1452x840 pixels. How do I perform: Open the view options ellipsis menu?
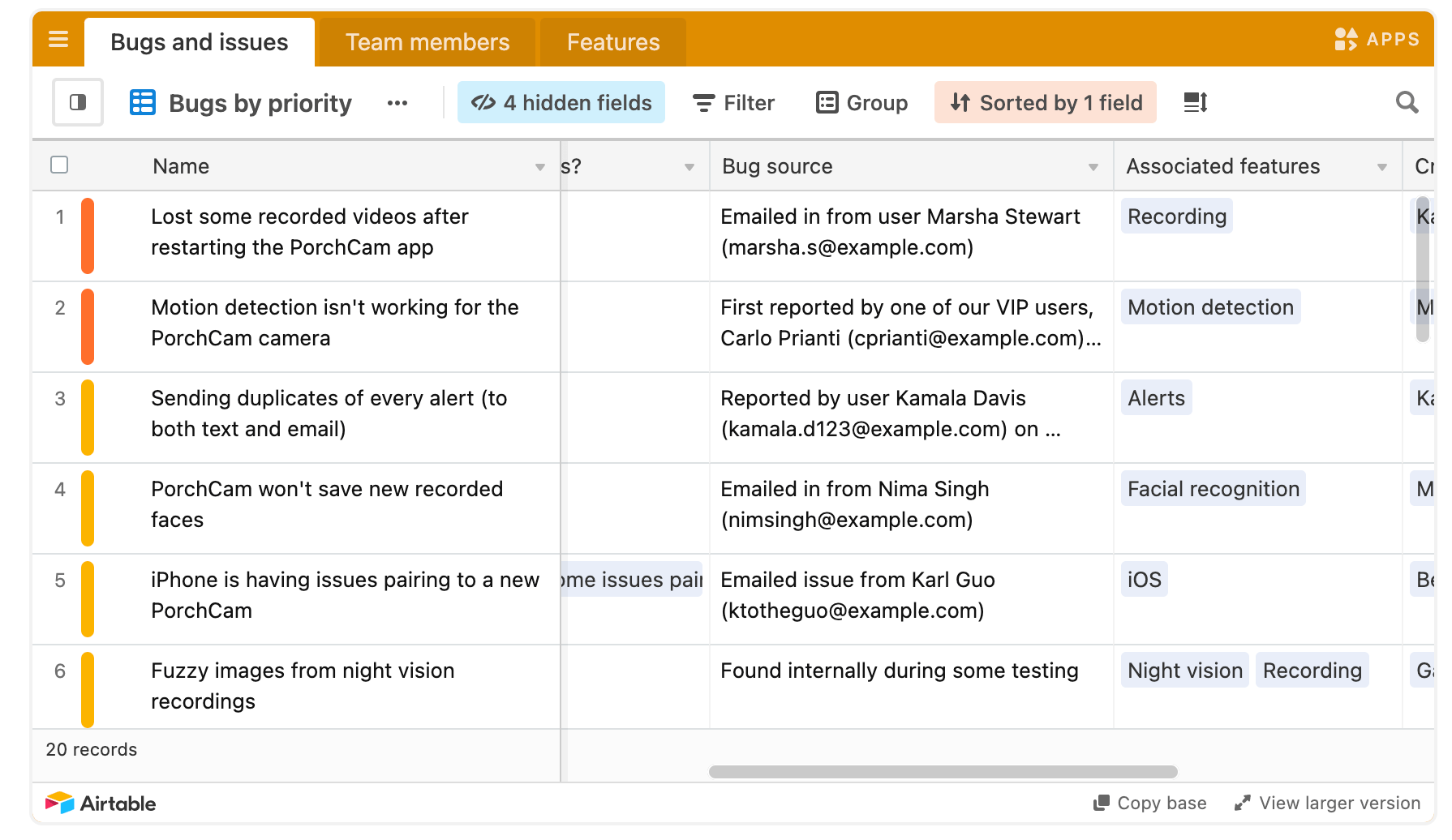tap(397, 103)
